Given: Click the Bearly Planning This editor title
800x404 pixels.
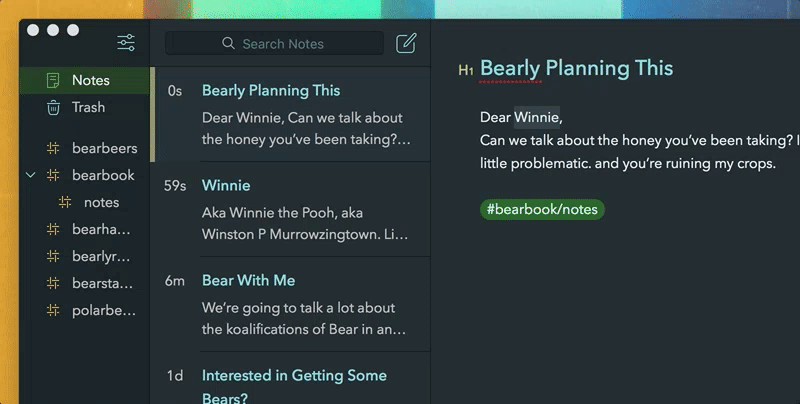Looking at the screenshot, I should click(x=576, y=68).
